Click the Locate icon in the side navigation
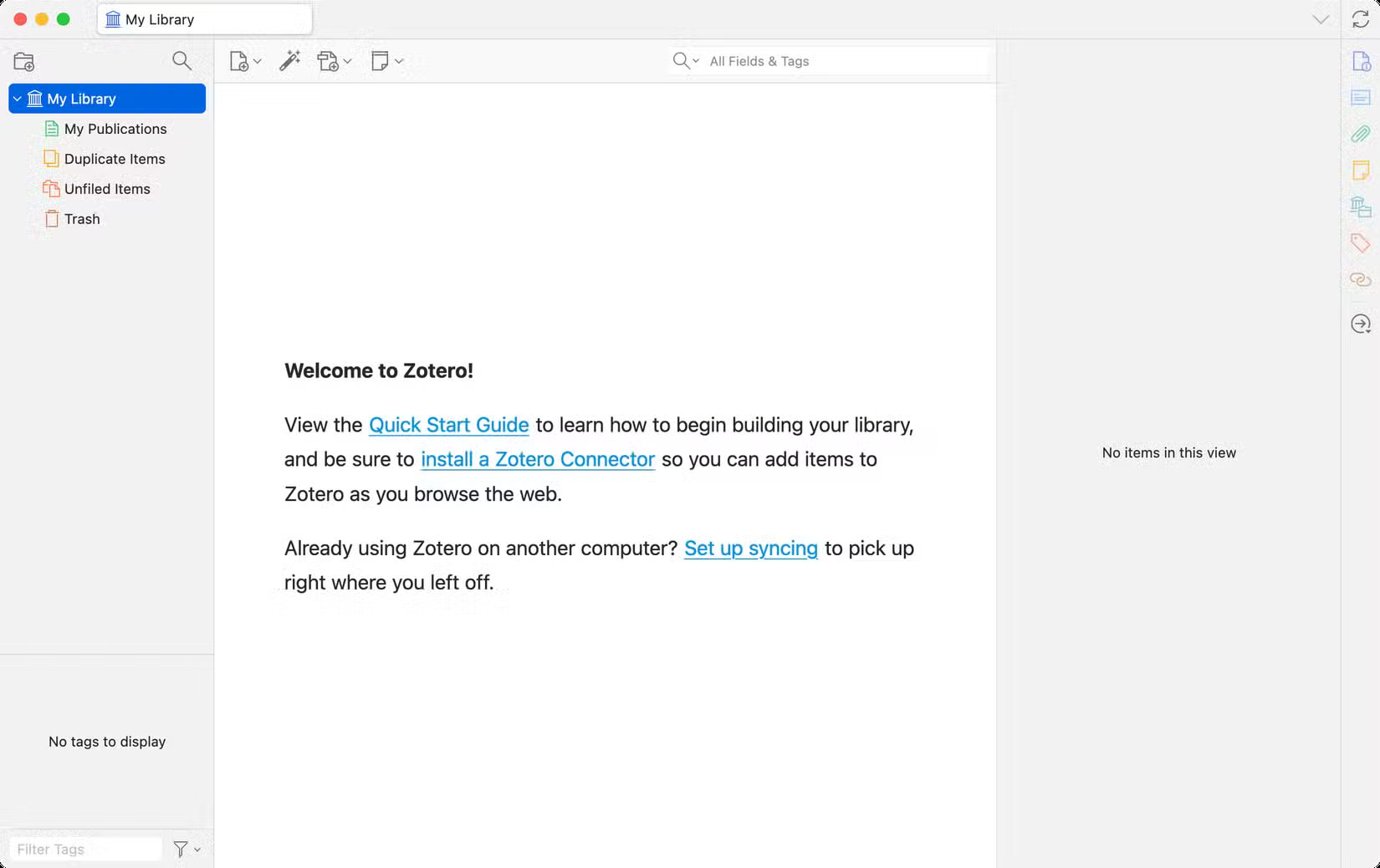 [1361, 324]
